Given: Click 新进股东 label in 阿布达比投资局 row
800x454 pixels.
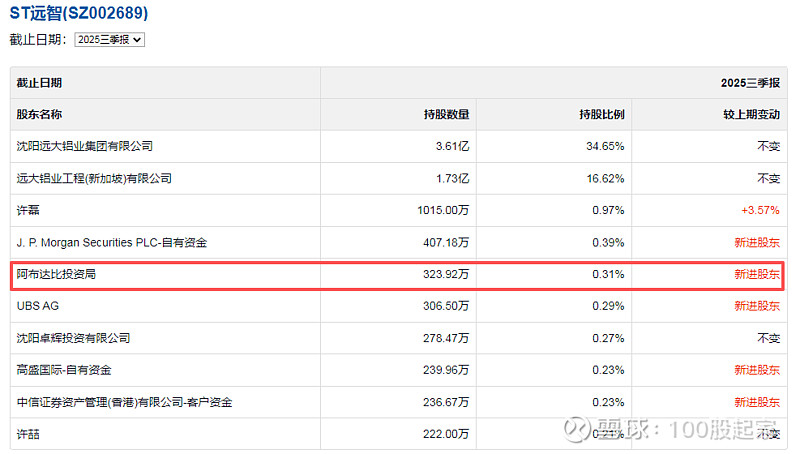Looking at the screenshot, I should (x=756, y=274).
